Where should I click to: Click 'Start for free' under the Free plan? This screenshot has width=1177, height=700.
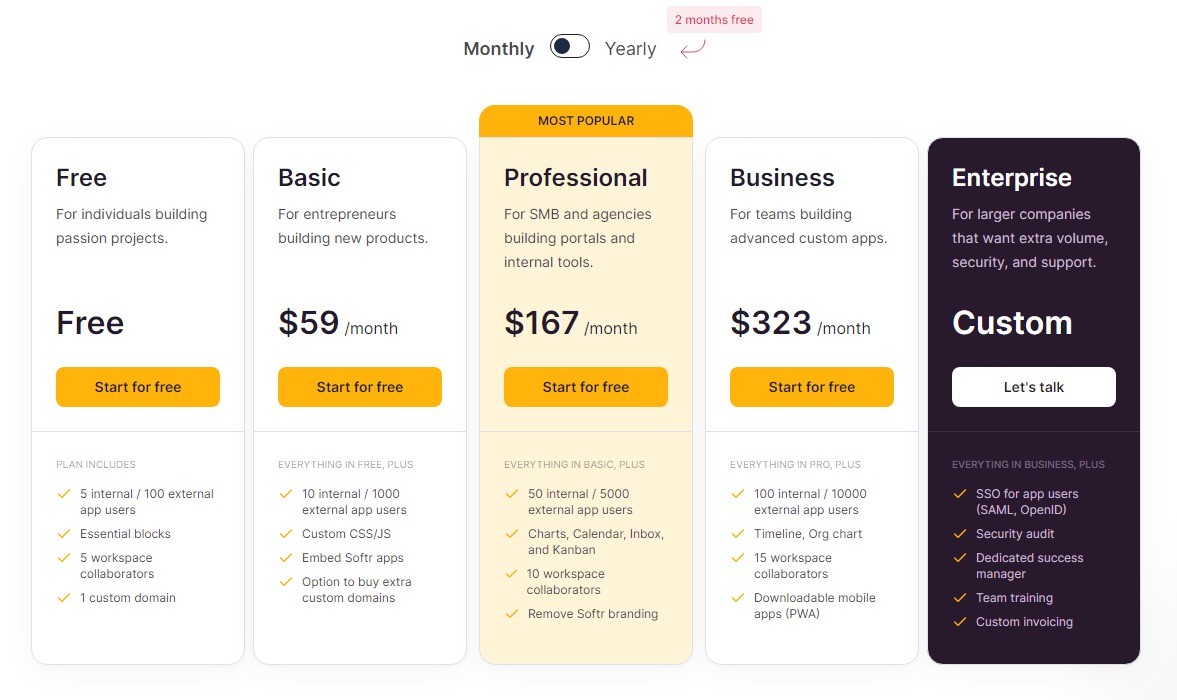(137, 387)
